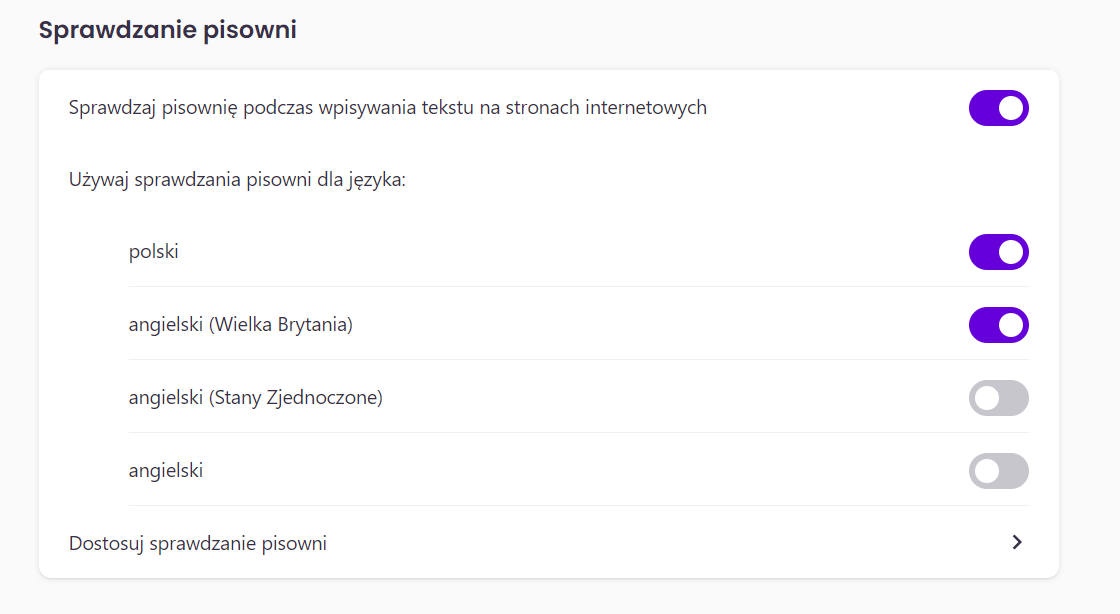
Task: Disable the polski spell check toggle
Action: (x=999, y=252)
